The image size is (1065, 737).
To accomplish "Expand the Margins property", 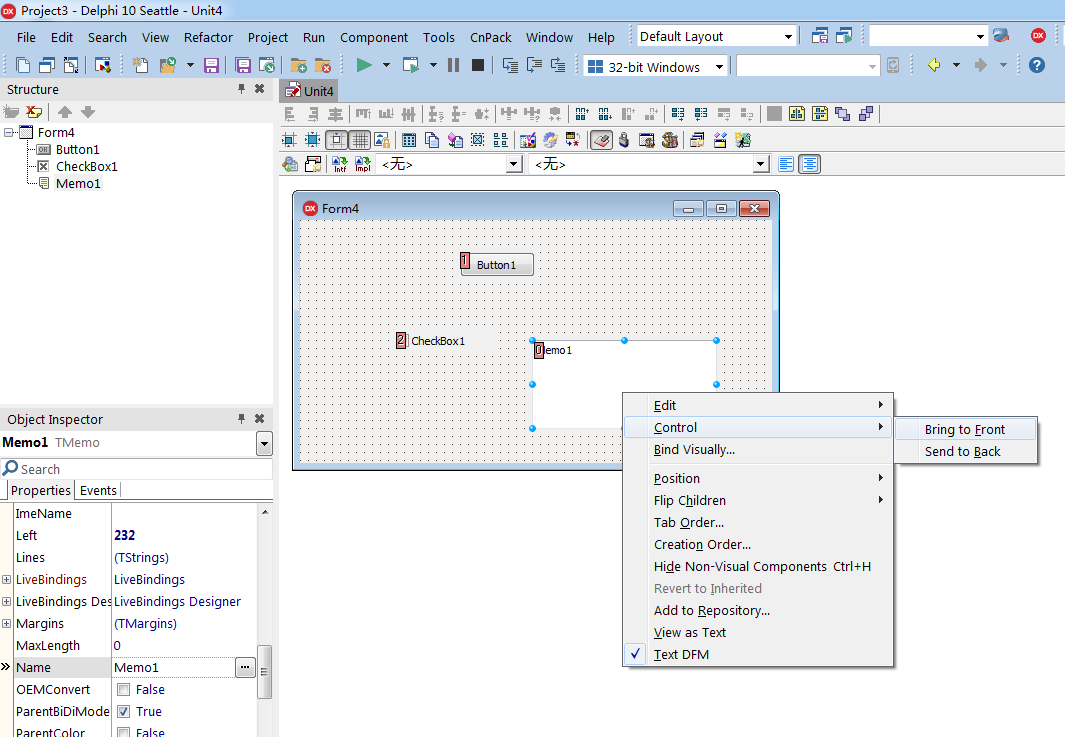I will point(6,624).
